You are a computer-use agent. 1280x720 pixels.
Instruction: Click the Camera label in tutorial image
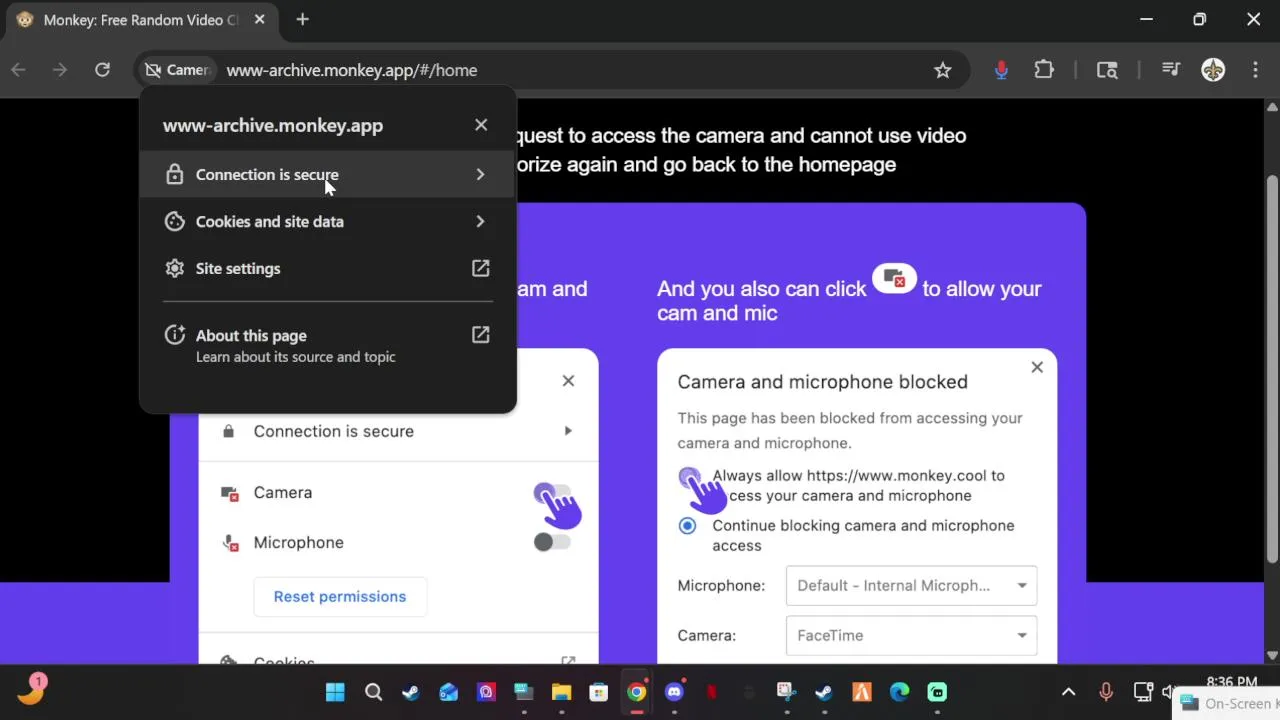point(283,493)
